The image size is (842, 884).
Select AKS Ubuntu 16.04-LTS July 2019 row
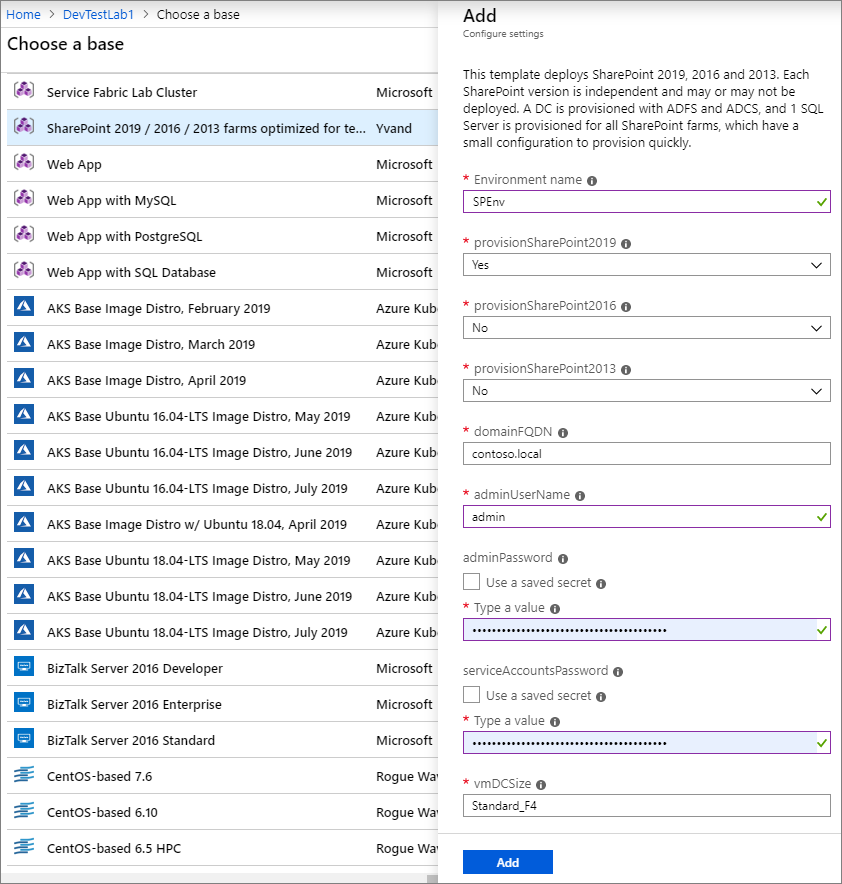(222, 488)
